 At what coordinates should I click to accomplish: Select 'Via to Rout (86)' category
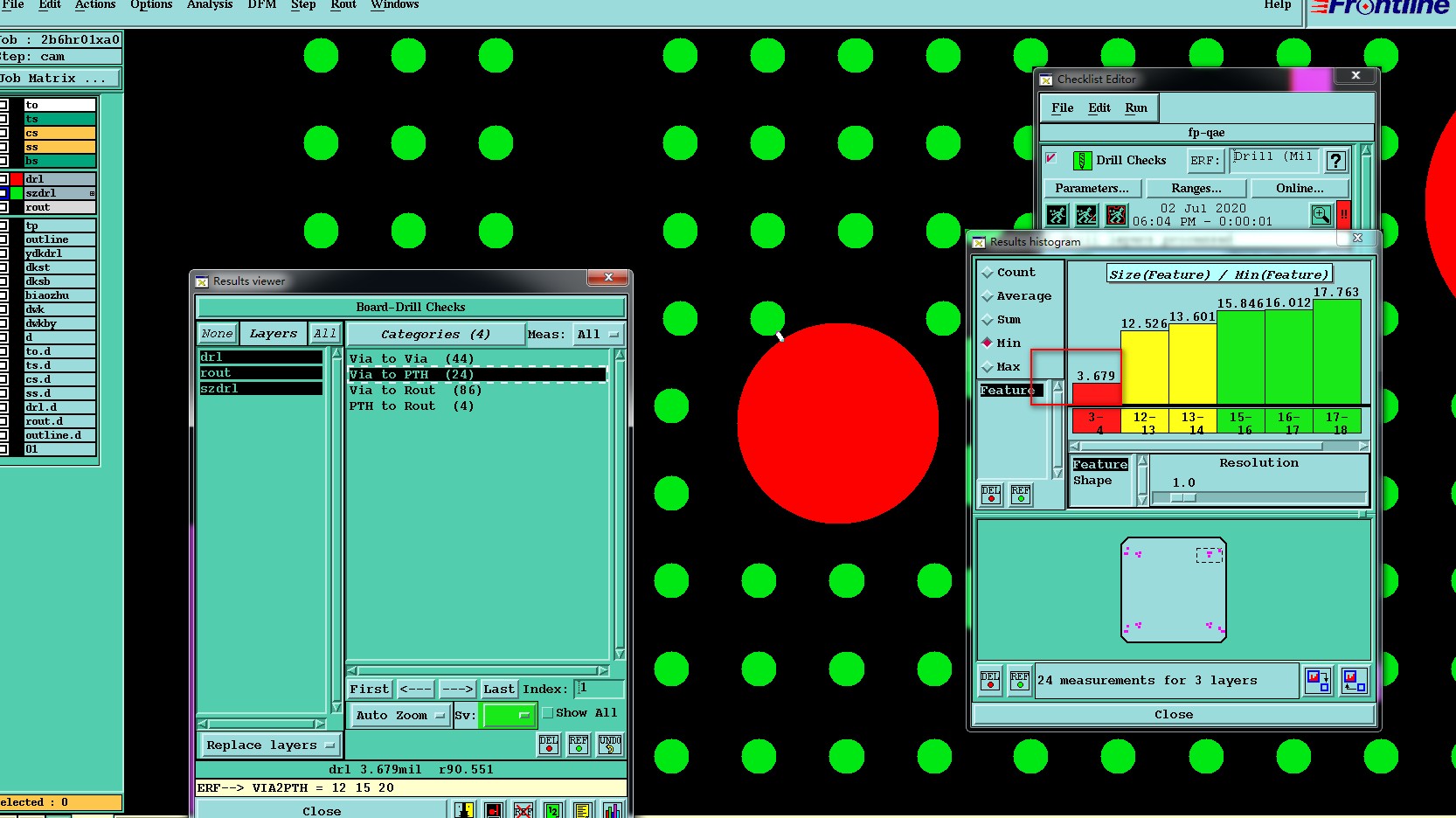point(415,391)
